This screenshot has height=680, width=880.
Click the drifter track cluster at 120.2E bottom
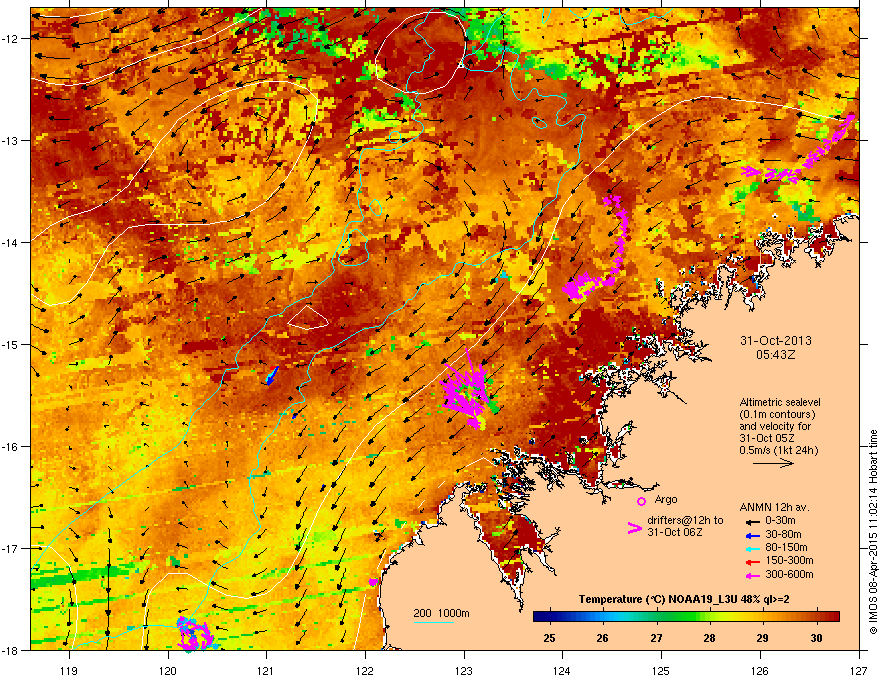(194, 634)
